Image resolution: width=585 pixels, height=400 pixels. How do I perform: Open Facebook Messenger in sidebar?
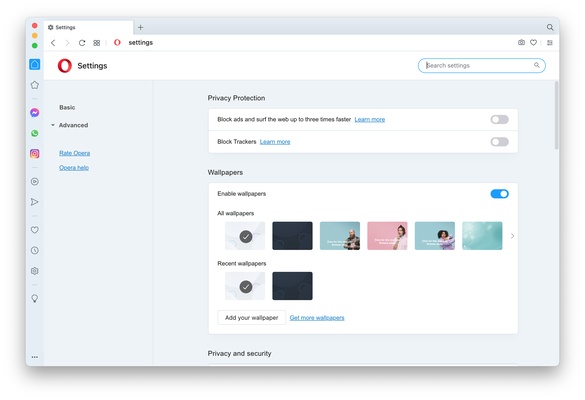(x=35, y=112)
